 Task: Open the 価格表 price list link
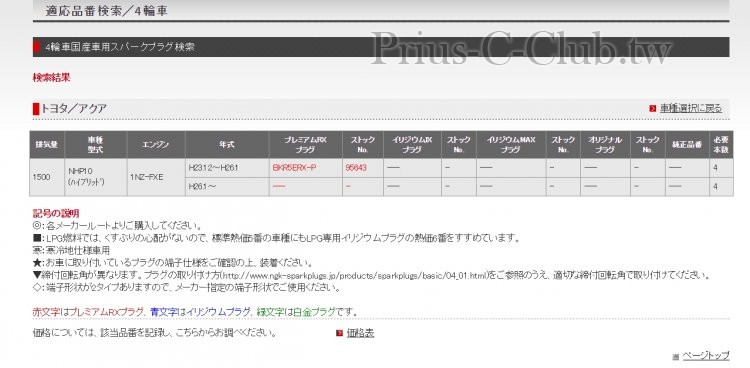coord(360,333)
